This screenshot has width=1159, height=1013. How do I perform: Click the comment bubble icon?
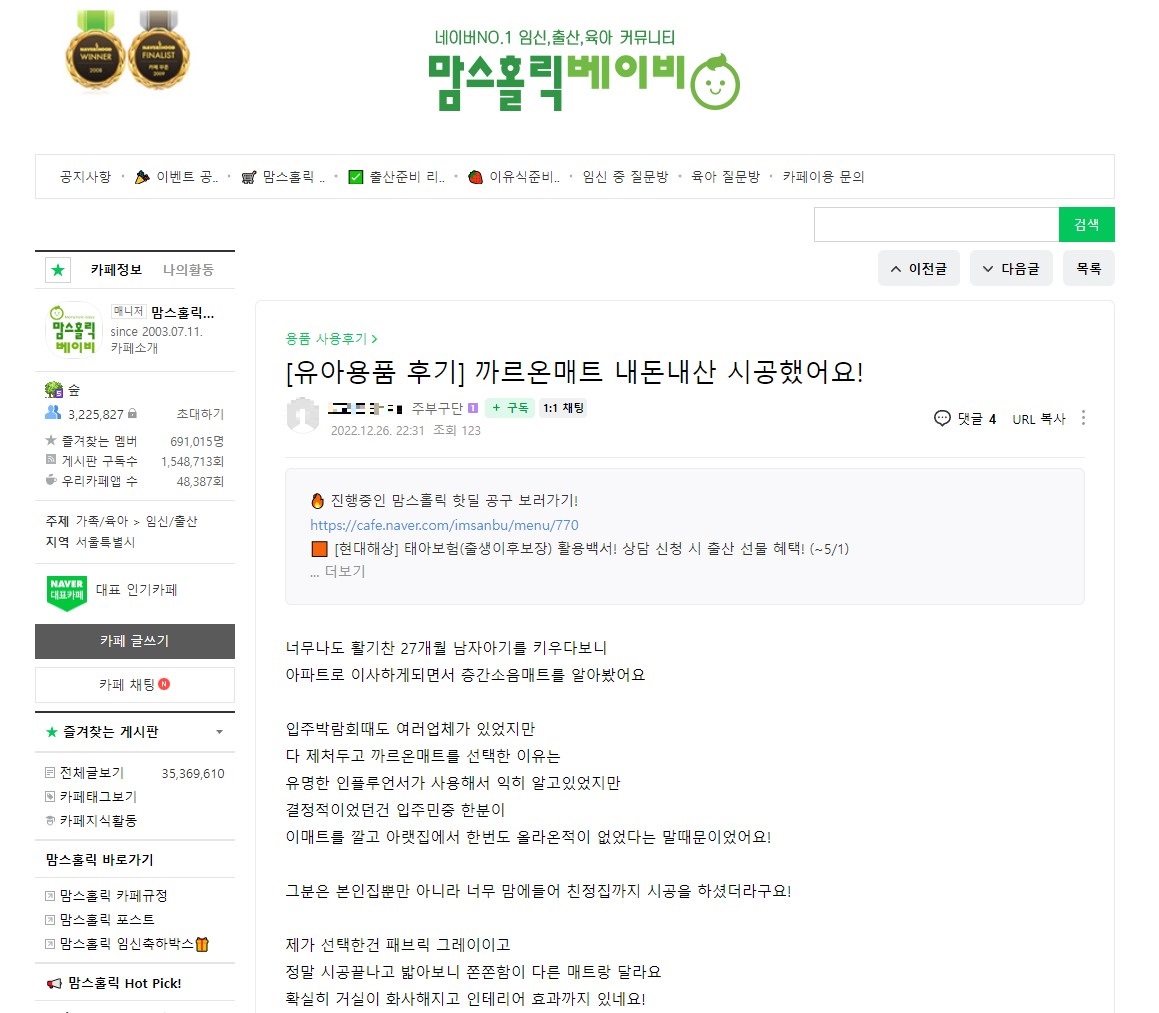[x=942, y=419]
